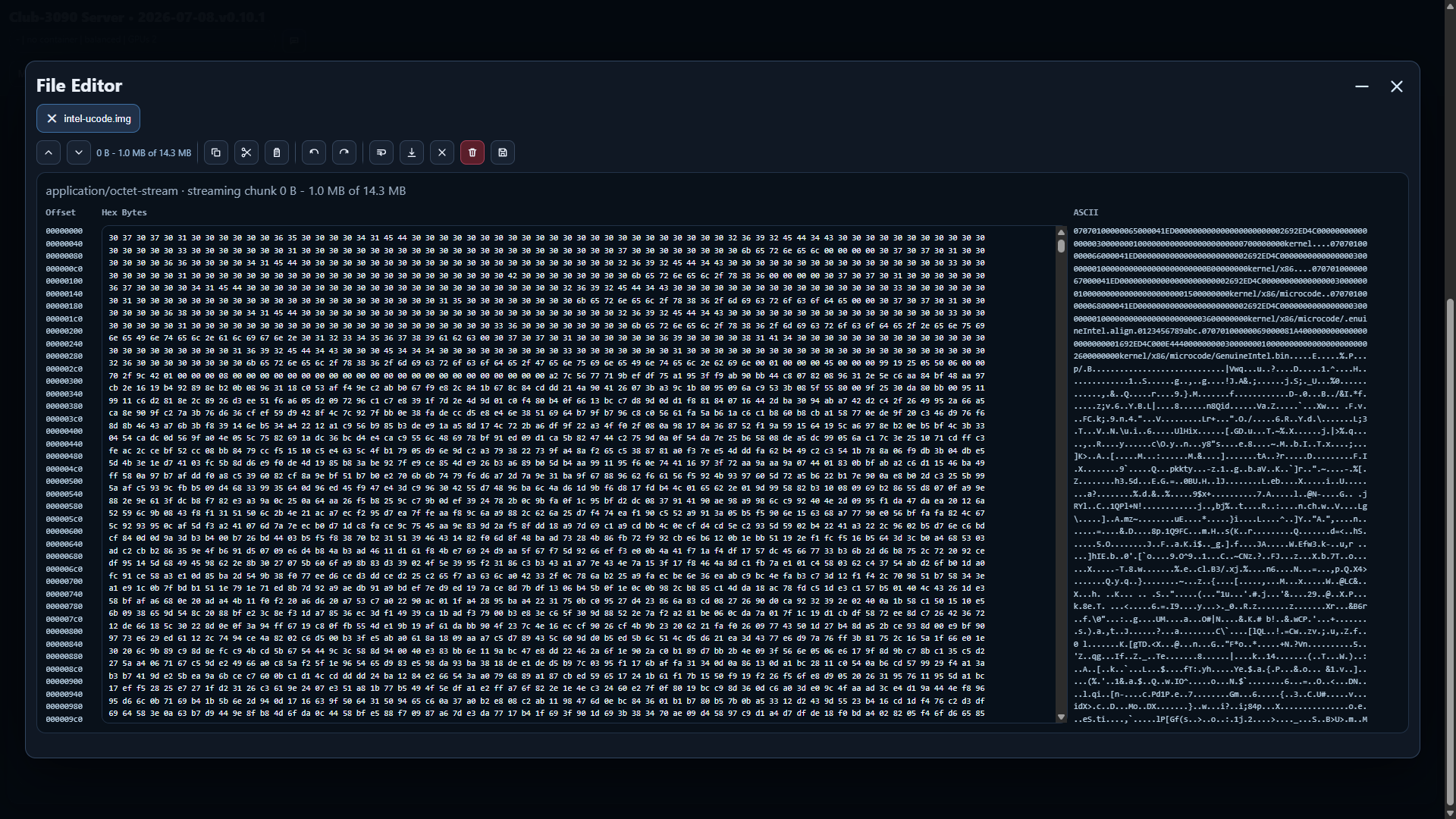Click the hex view scrollbar up arrow

[x=1061, y=232]
